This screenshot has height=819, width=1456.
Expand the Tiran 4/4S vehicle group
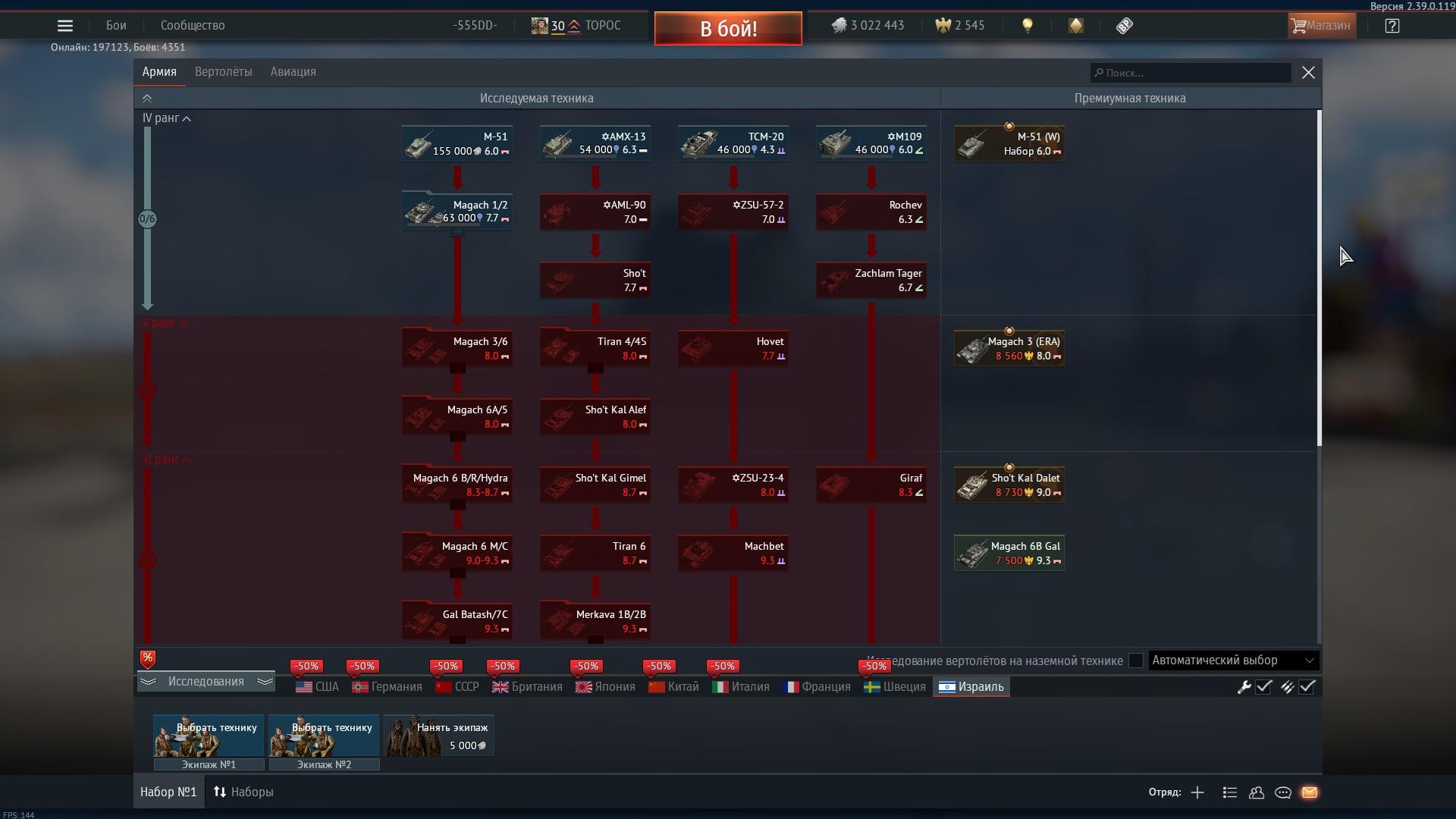[x=595, y=369]
